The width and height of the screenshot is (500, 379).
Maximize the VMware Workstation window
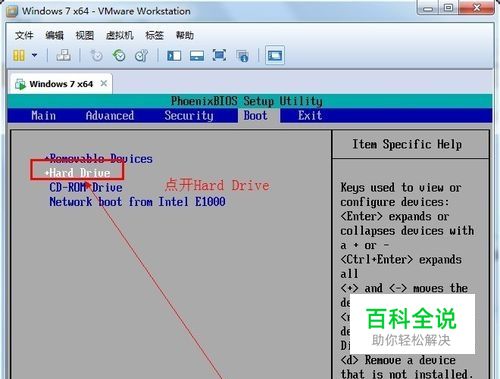449,8
